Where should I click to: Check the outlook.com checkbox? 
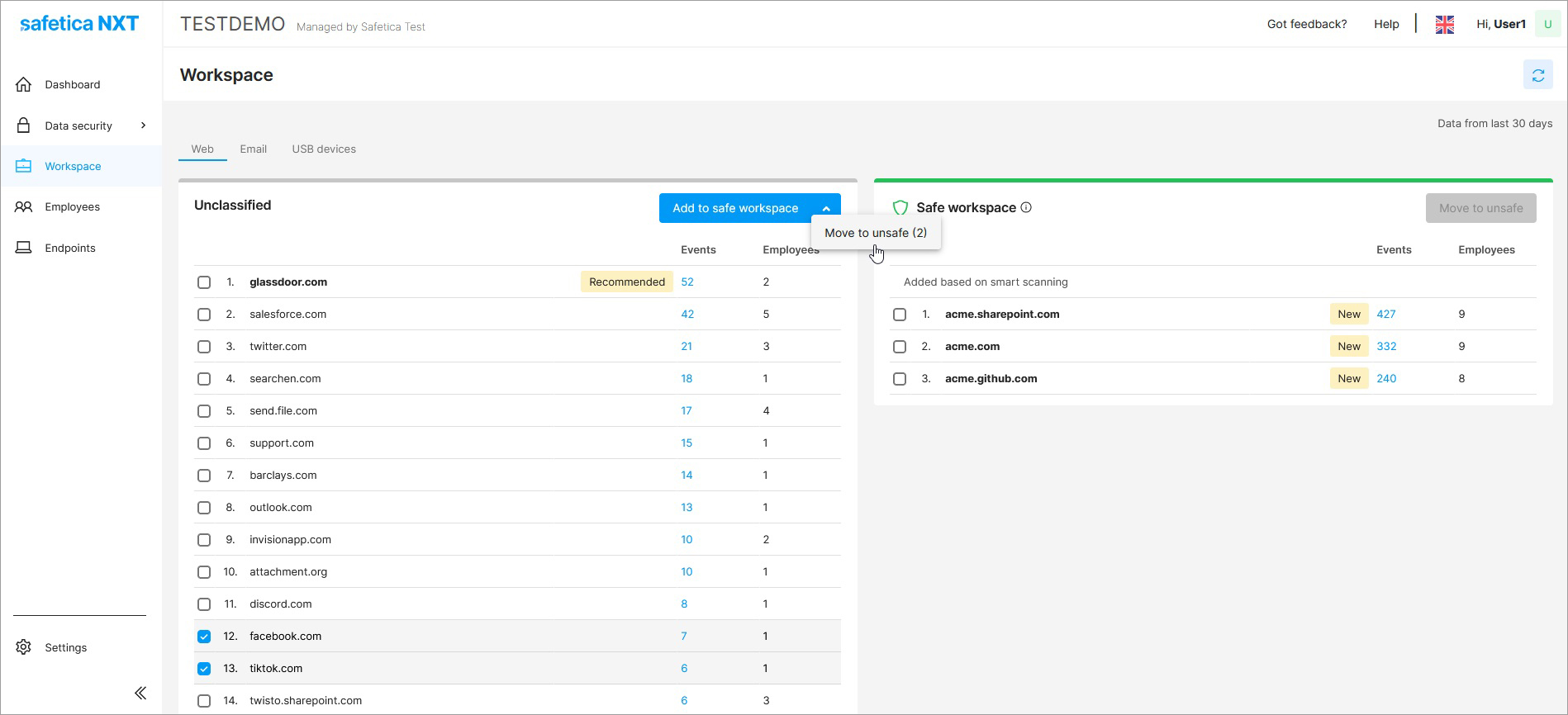(x=204, y=508)
